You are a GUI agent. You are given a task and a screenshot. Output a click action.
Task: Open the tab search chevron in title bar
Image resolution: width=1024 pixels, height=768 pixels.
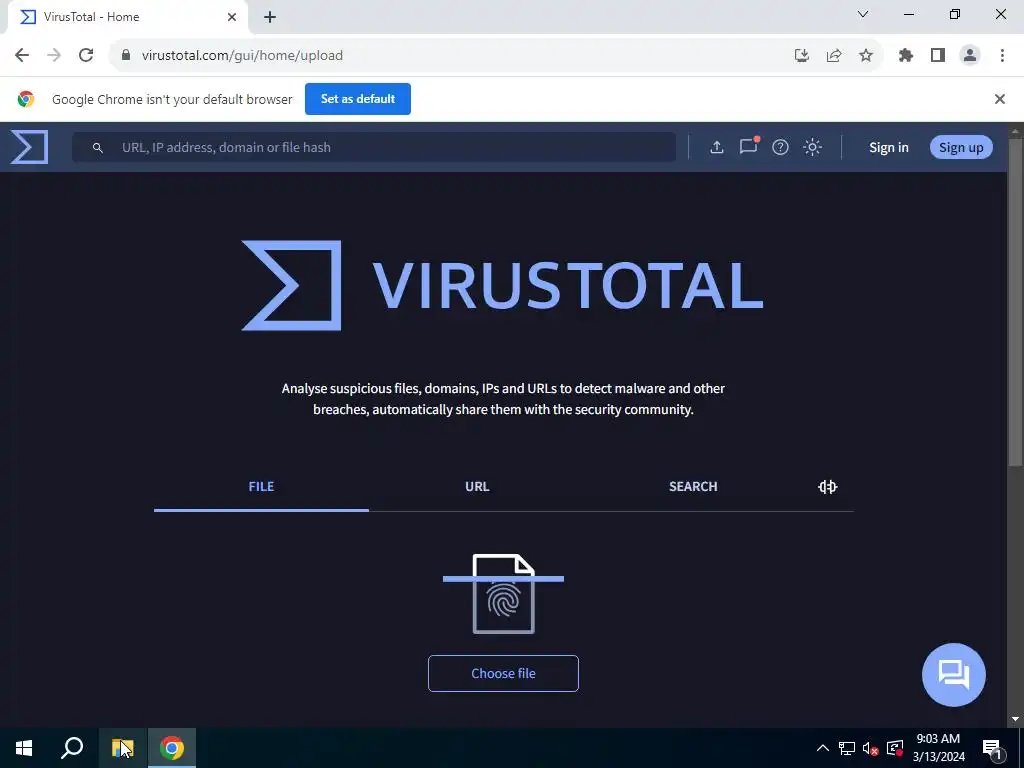pos(863,14)
